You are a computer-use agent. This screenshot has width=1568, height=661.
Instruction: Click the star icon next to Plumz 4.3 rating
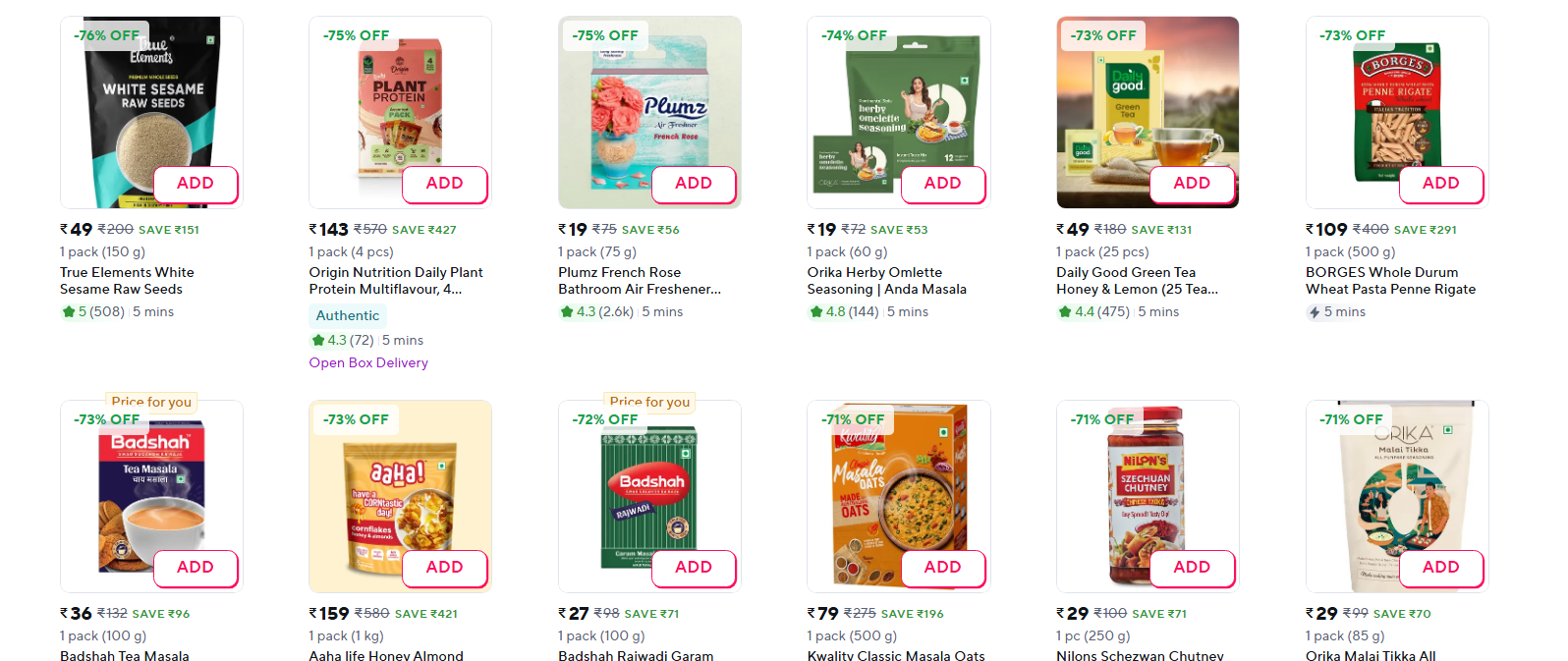[x=567, y=312]
